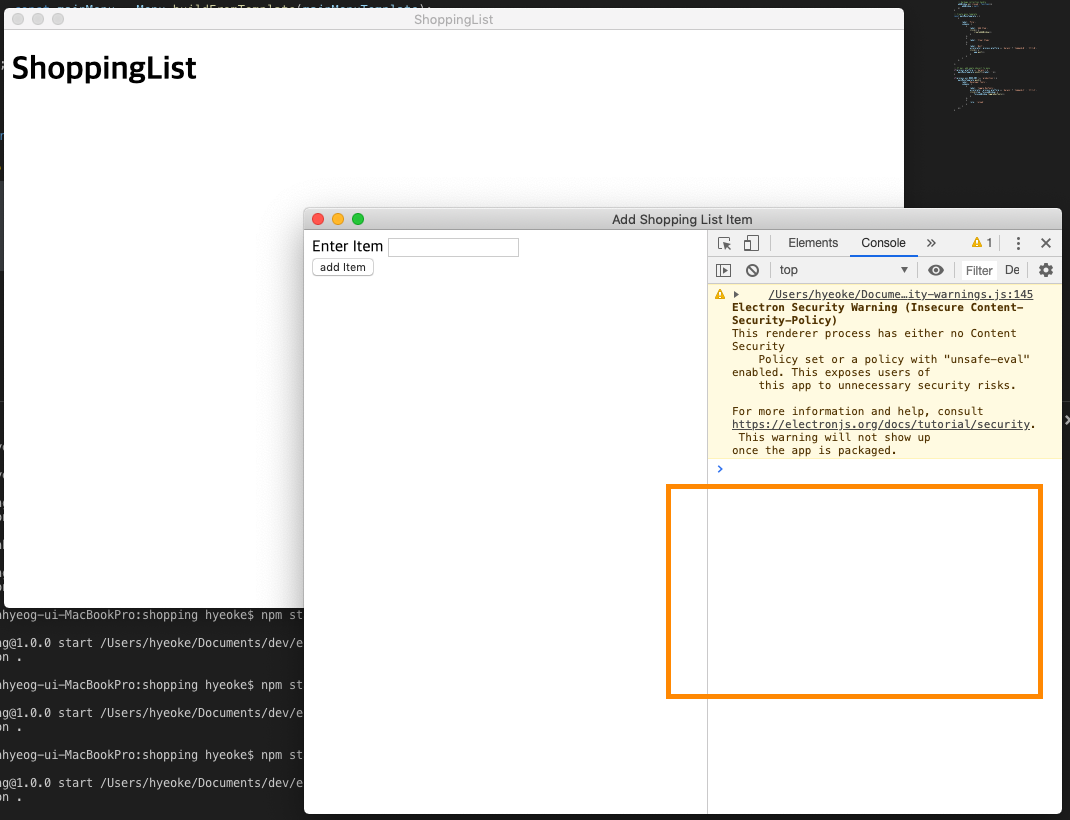The height and width of the screenshot is (820, 1070).
Task: Click the Enter Item label
Action: 347,246
